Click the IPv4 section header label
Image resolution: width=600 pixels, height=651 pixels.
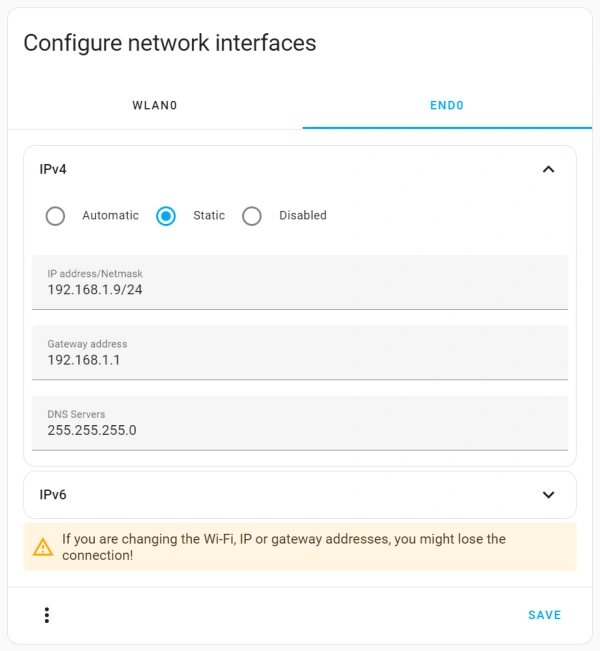(53, 169)
